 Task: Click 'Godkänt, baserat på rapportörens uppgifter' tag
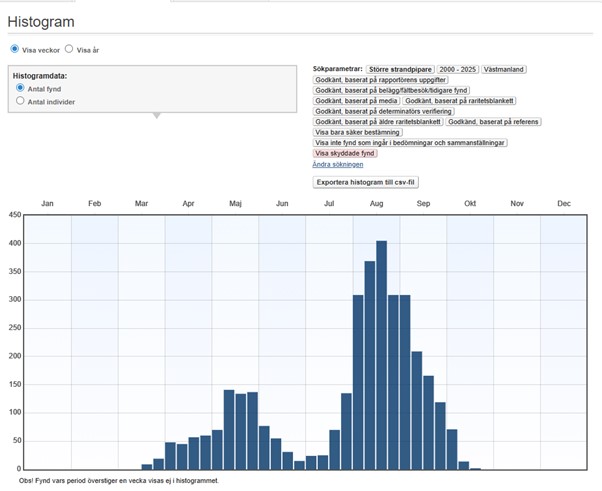click(x=381, y=80)
